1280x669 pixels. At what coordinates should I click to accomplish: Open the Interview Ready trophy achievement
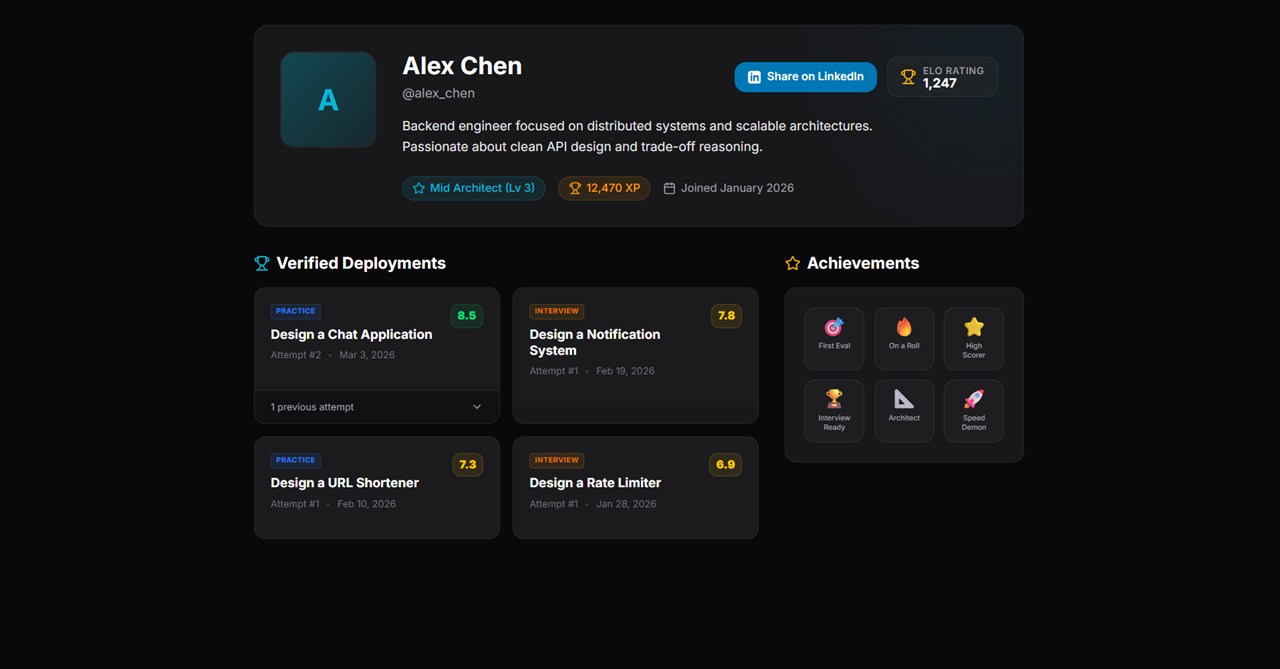(x=834, y=410)
